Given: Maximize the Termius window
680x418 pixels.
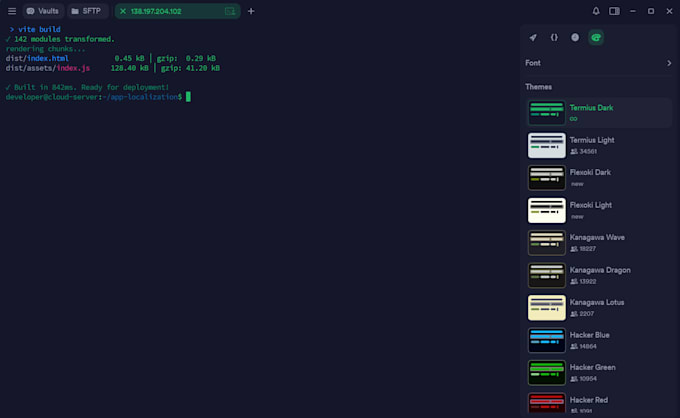Looking at the screenshot, I should tap(651, 11).
